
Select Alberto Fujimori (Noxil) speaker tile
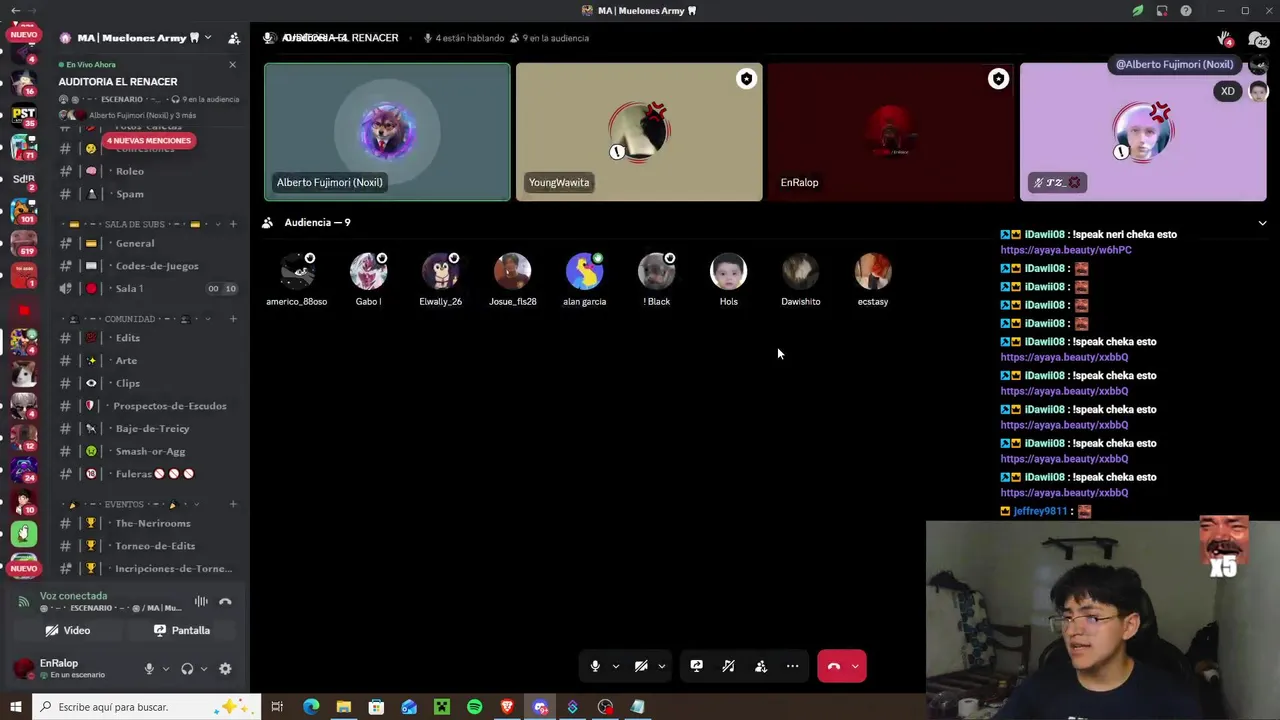click(x=387, y=132)
